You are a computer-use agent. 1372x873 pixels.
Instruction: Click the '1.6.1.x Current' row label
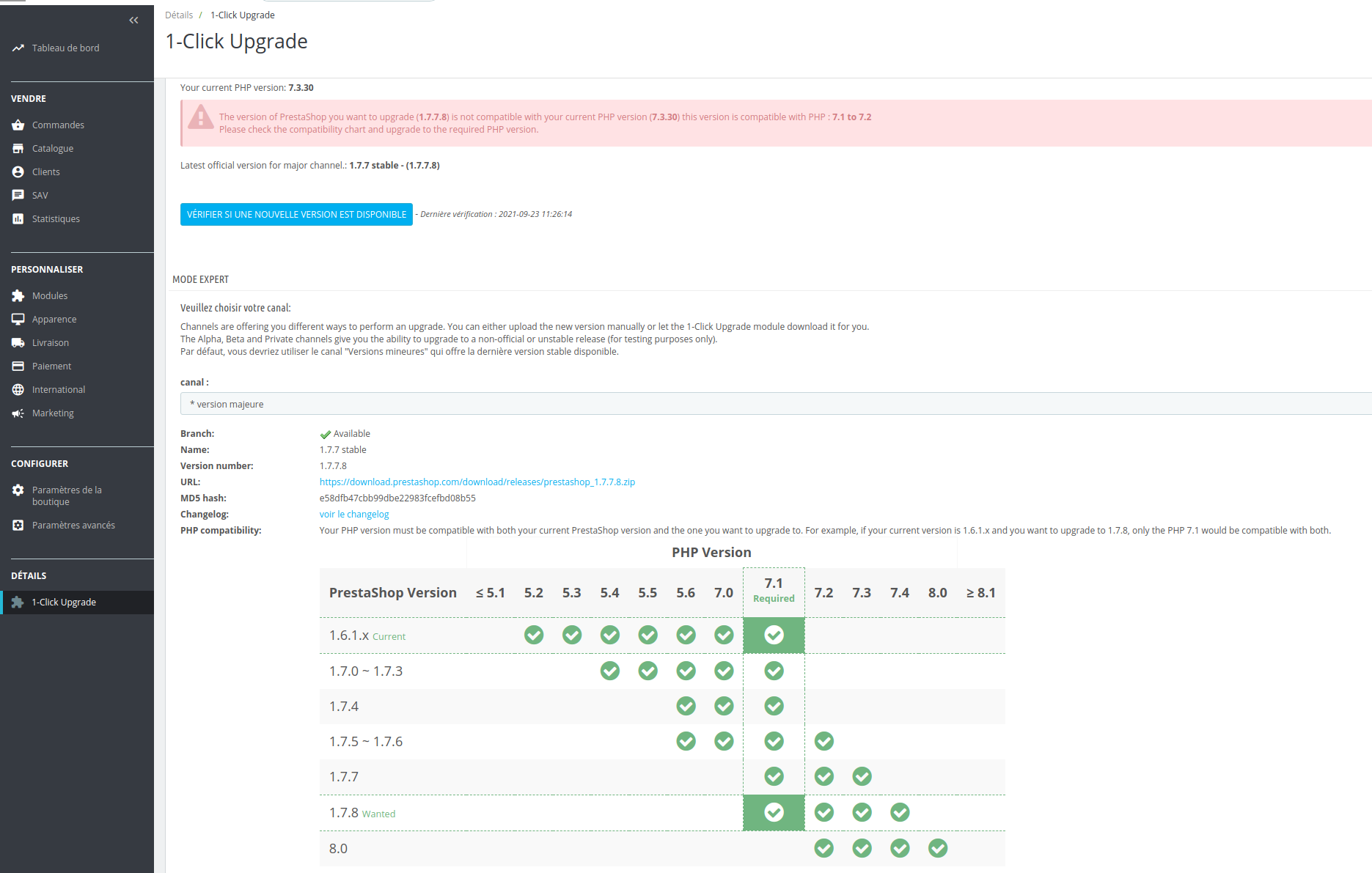point(367,636)
